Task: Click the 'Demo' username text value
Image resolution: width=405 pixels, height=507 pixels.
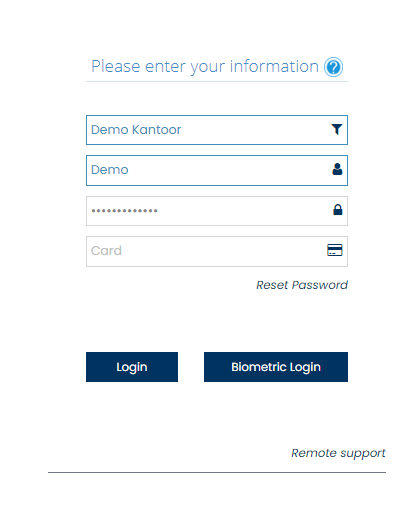Action: click(110, 170)
